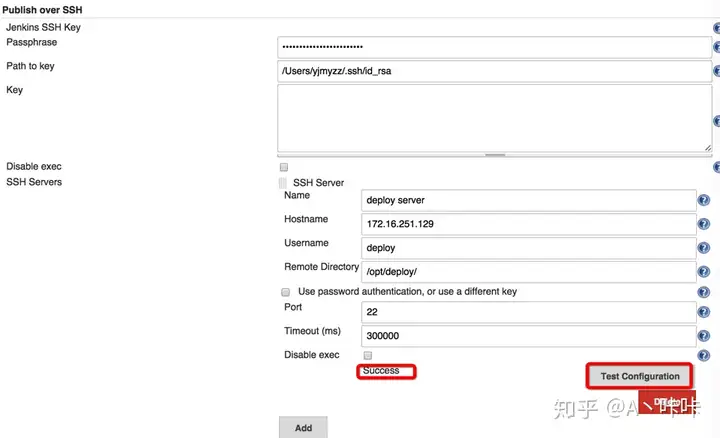Toggle the top-level Disable exec checkbox
The image size is (720, 438).
[x=284, y=167]
